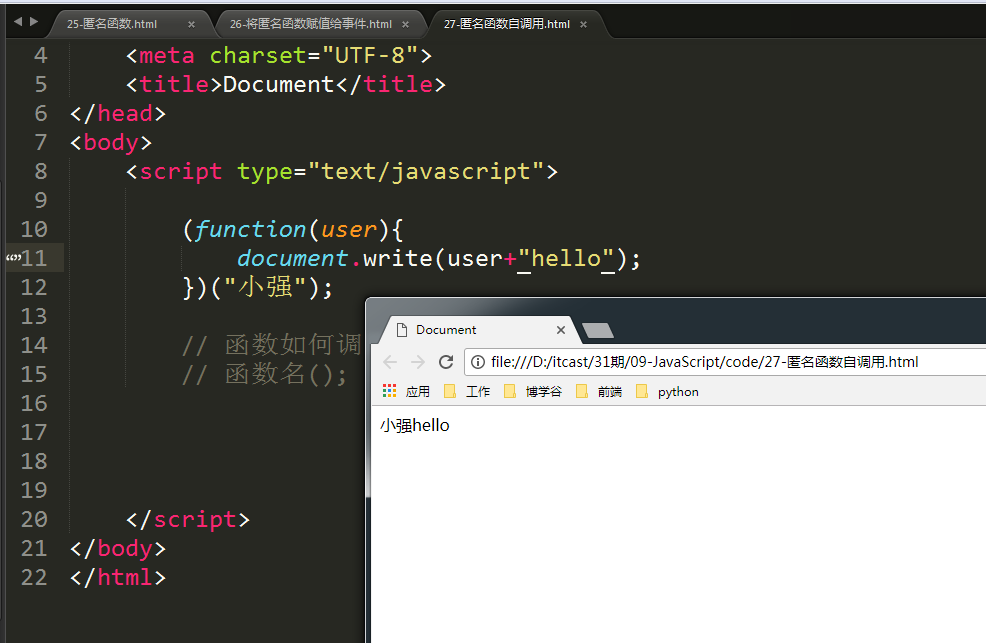Close the 25-匿名函数.html tab
The width and height of the screenshot is (986, 643).
(x=191, y=24)
